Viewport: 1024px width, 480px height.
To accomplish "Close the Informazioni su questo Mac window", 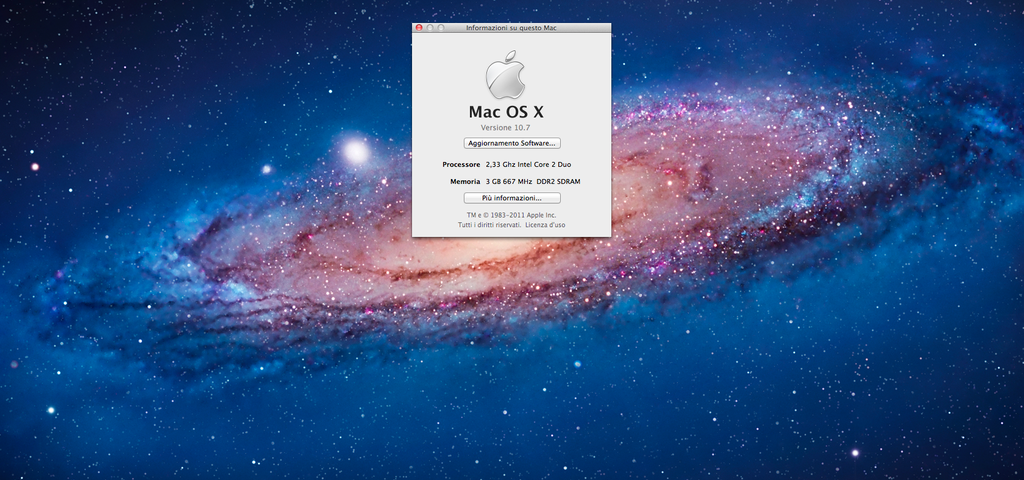I will (x=419, y=28).
